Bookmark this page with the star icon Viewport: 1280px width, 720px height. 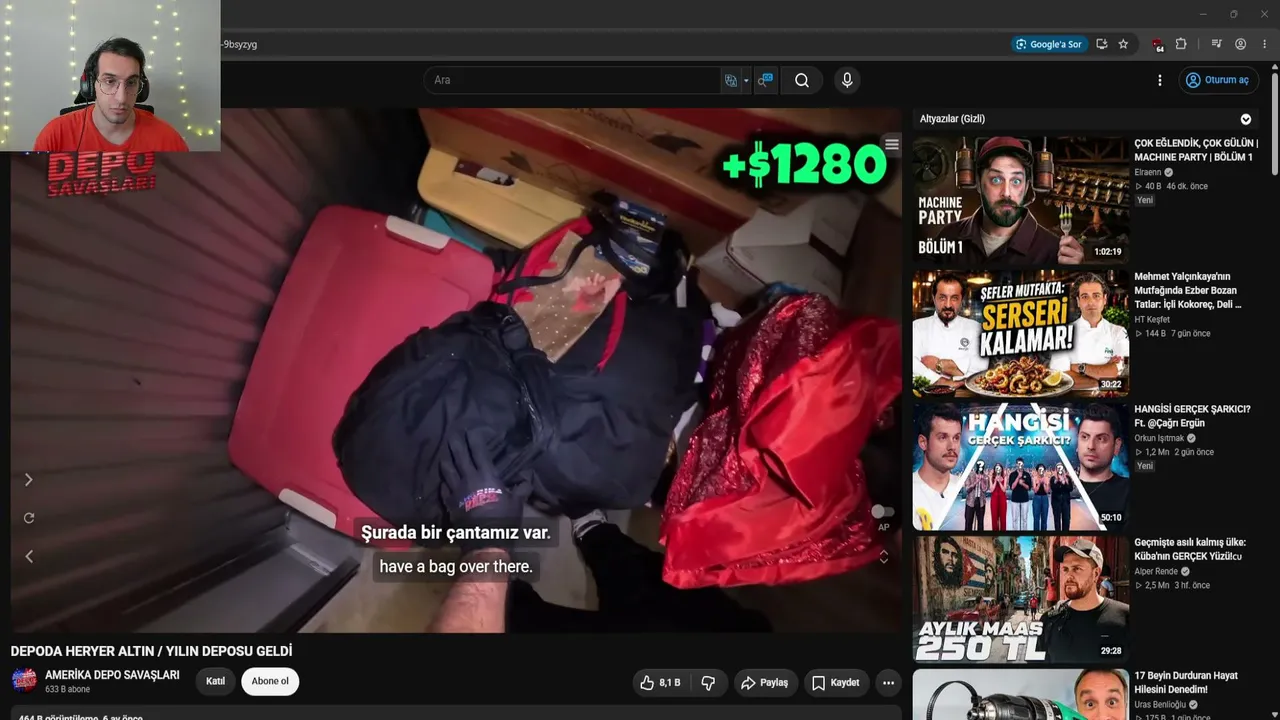tap(1123, 44)
